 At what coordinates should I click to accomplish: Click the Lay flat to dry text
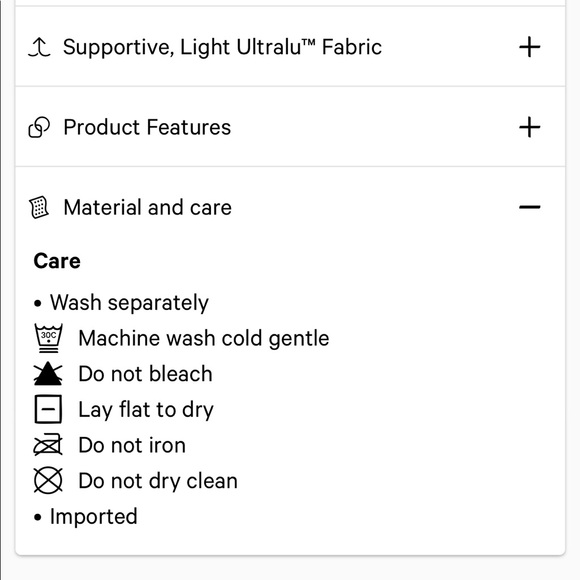tap(146, 410)
